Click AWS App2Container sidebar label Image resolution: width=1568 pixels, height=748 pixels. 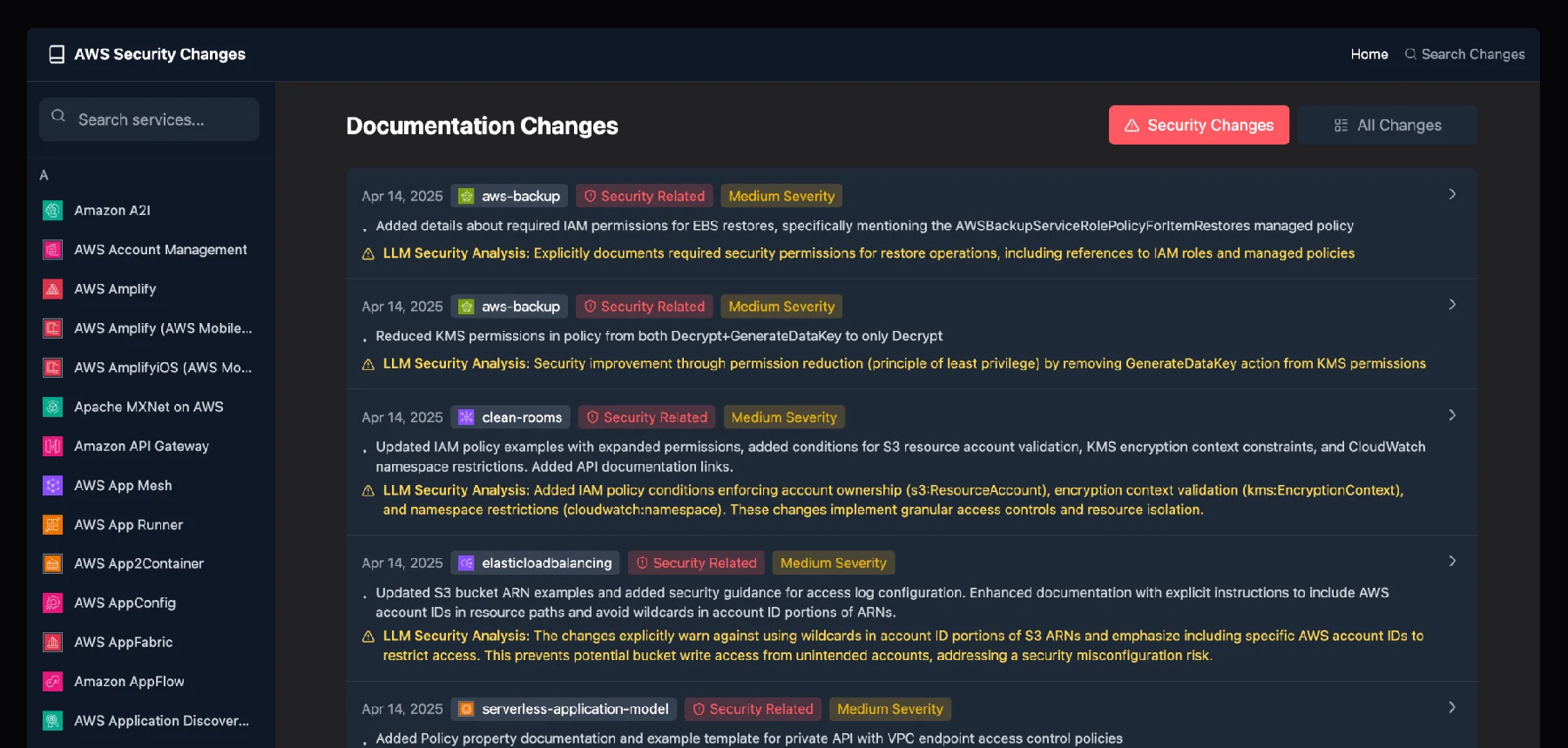pos(139,563)
